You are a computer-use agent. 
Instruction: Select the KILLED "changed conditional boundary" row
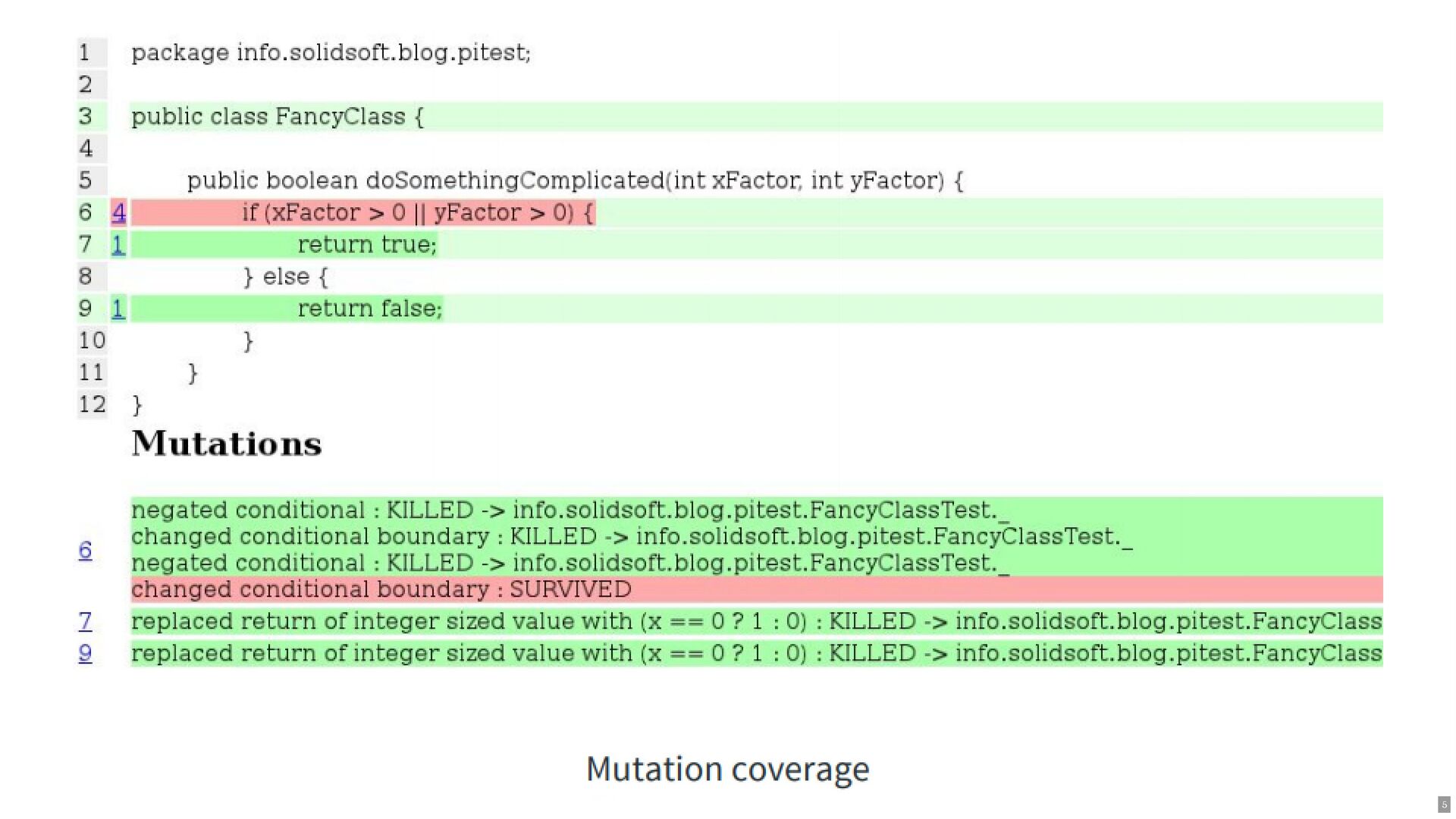click(x=631, y=537)
